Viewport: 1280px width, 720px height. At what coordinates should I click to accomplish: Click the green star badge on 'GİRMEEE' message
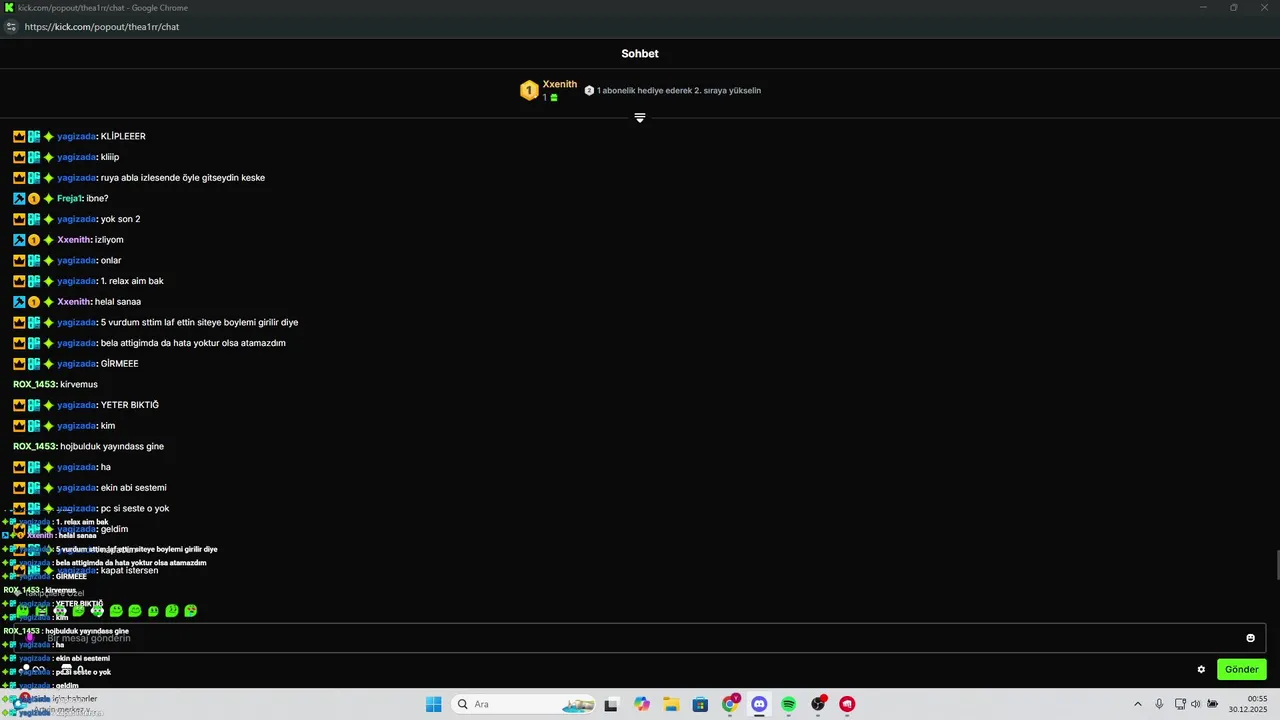coord(48,364)
